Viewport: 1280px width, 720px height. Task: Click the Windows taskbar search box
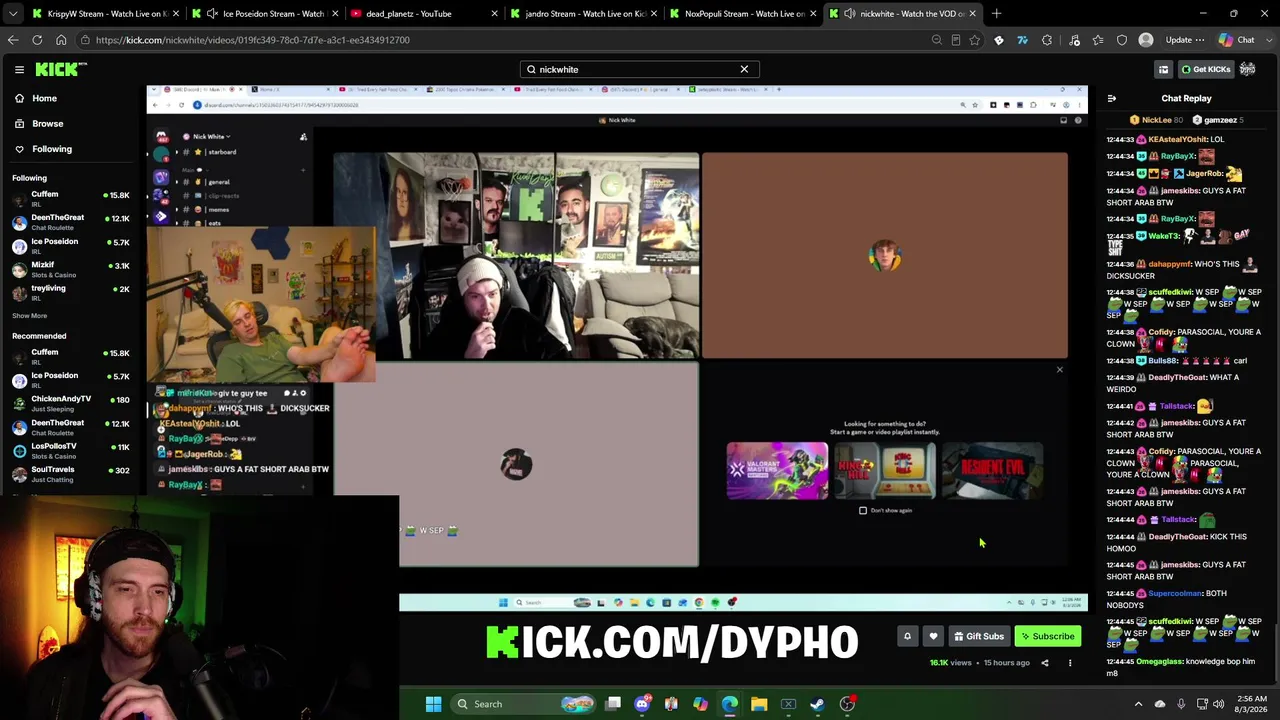(x=525, y=704)
